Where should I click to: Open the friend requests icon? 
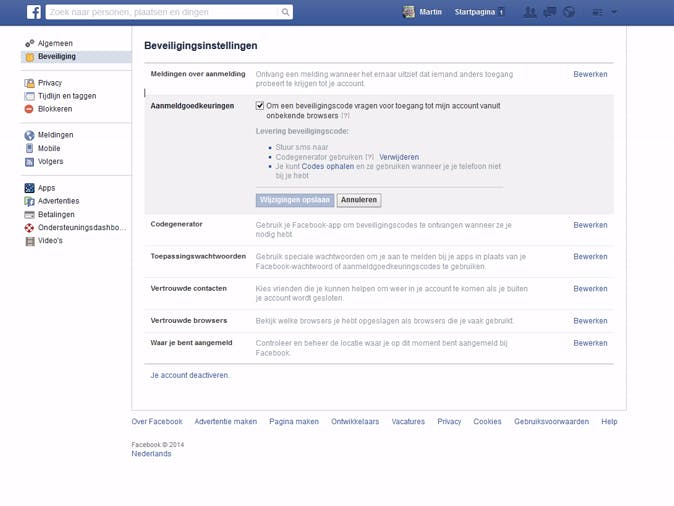pyautogui.click(x=530, y=12)
